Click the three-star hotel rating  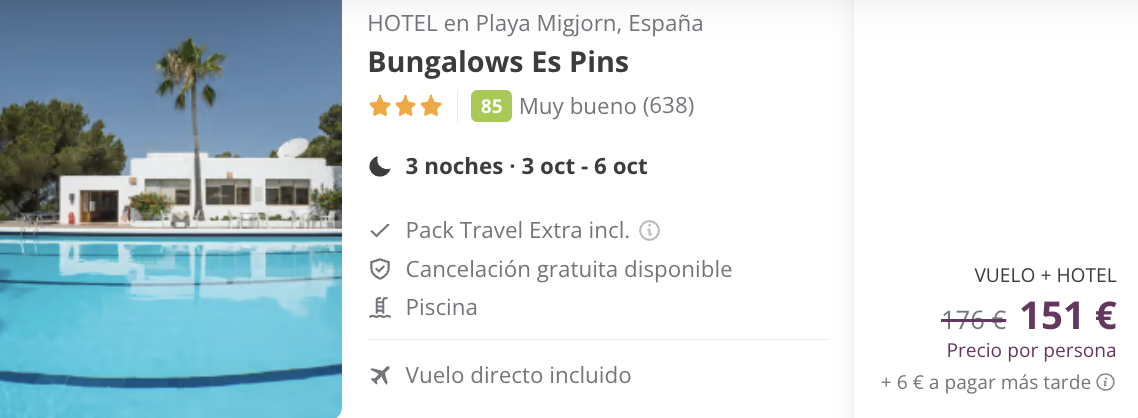point(406,107)
